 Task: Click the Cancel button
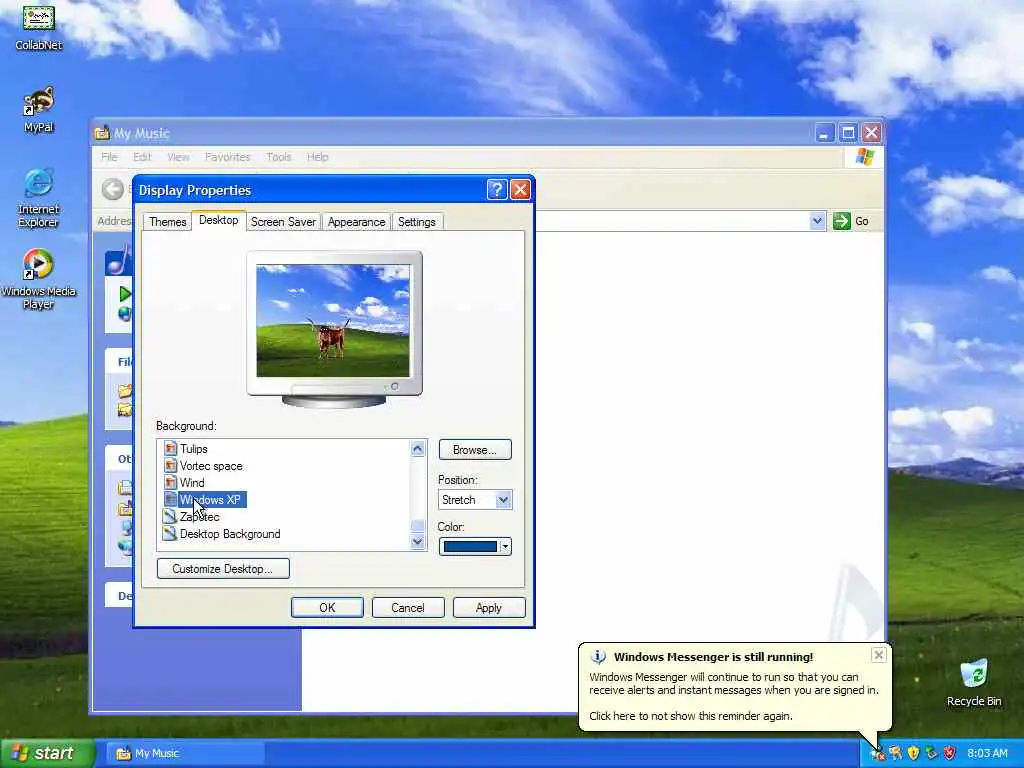pos(408,607)
